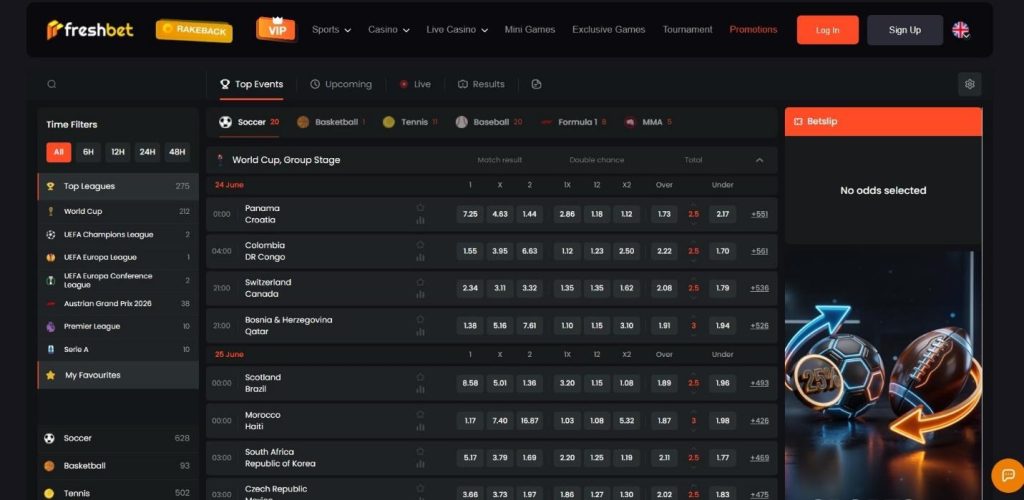Open the Tournament menu item
The width and height of the screenshot is (1024, 500).
[687, 29]
